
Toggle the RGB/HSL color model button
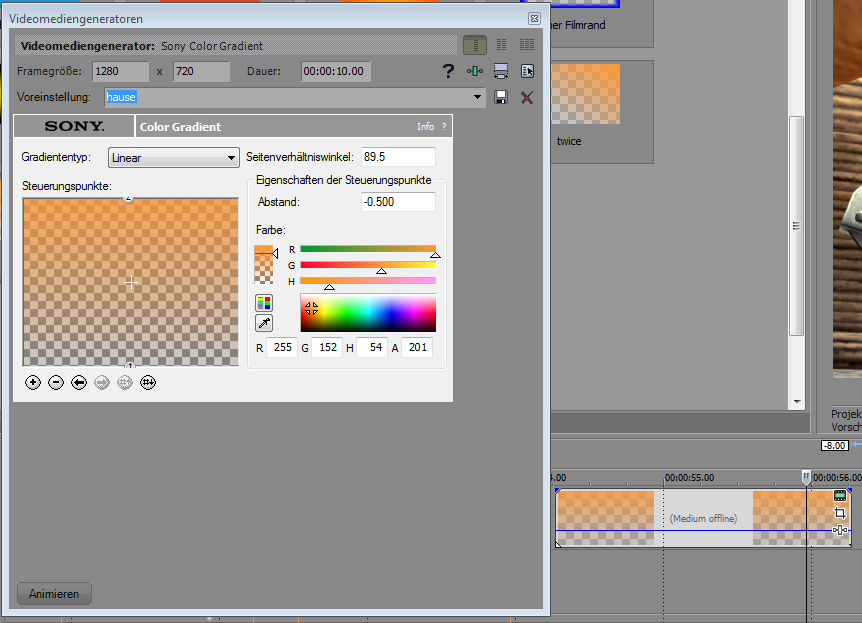[264, 302]
